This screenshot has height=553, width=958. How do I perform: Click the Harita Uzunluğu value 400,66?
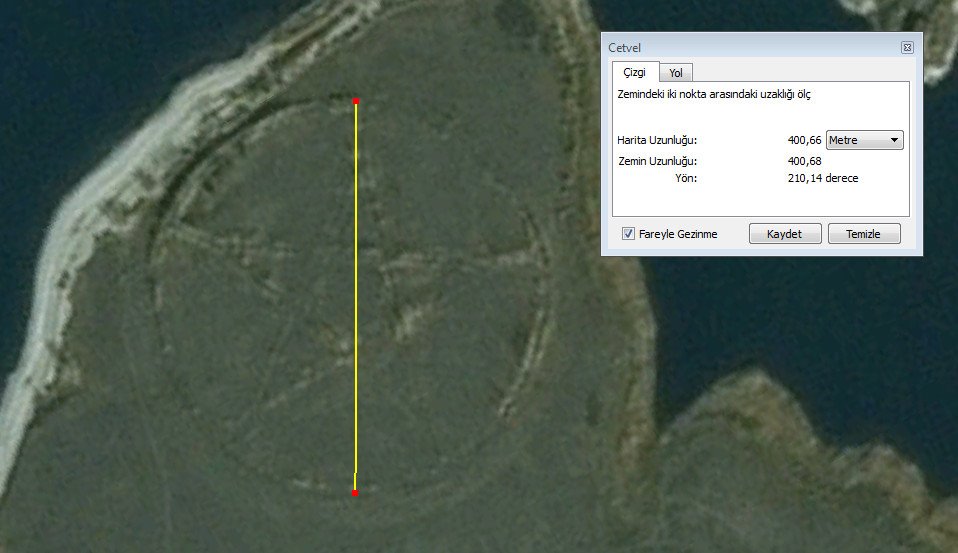(804, 141)
